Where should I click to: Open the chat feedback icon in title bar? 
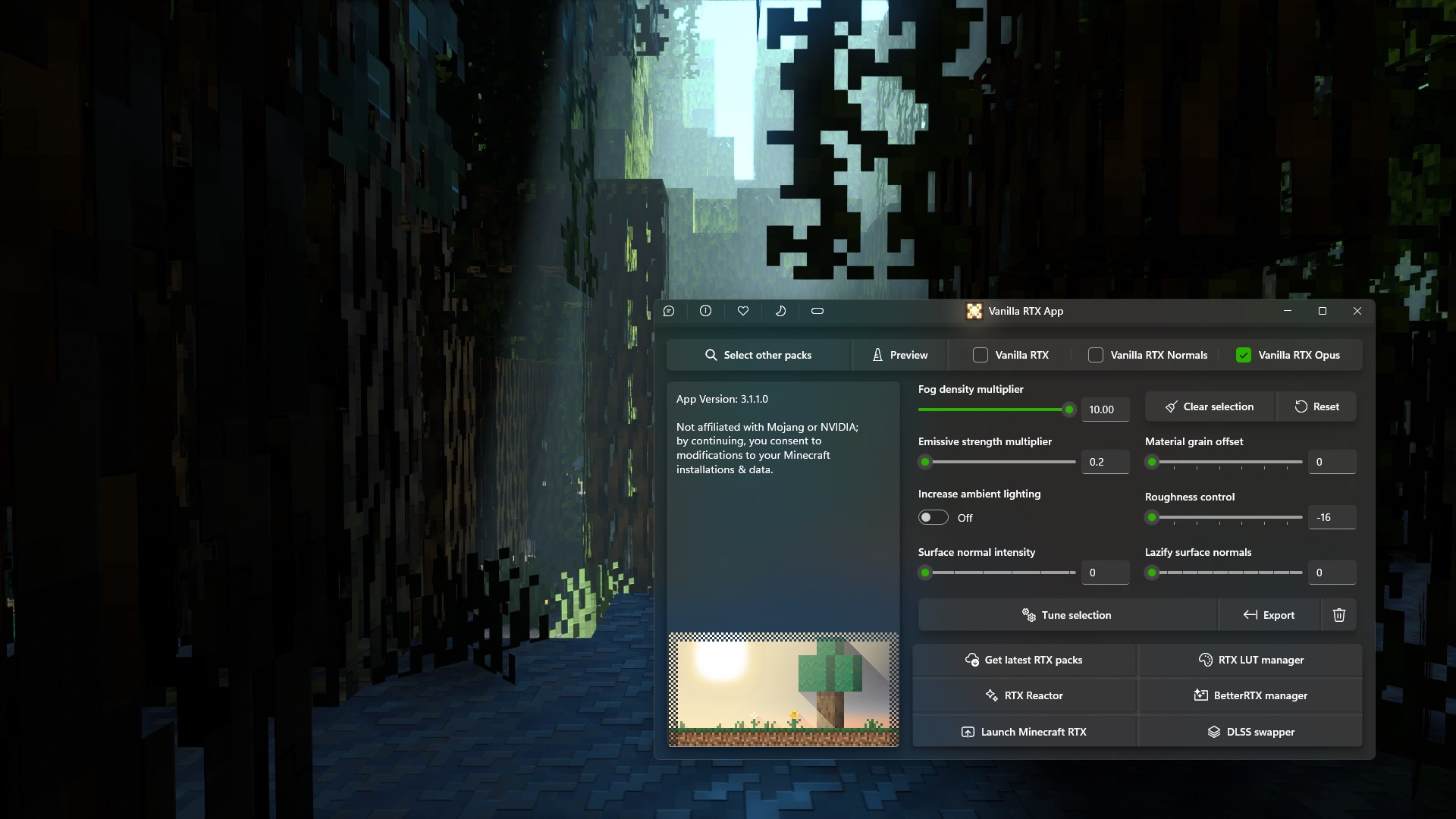click(669, 311)
